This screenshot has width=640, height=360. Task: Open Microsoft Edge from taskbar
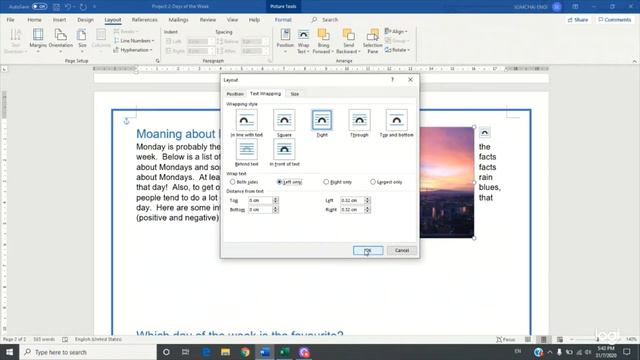206,352
